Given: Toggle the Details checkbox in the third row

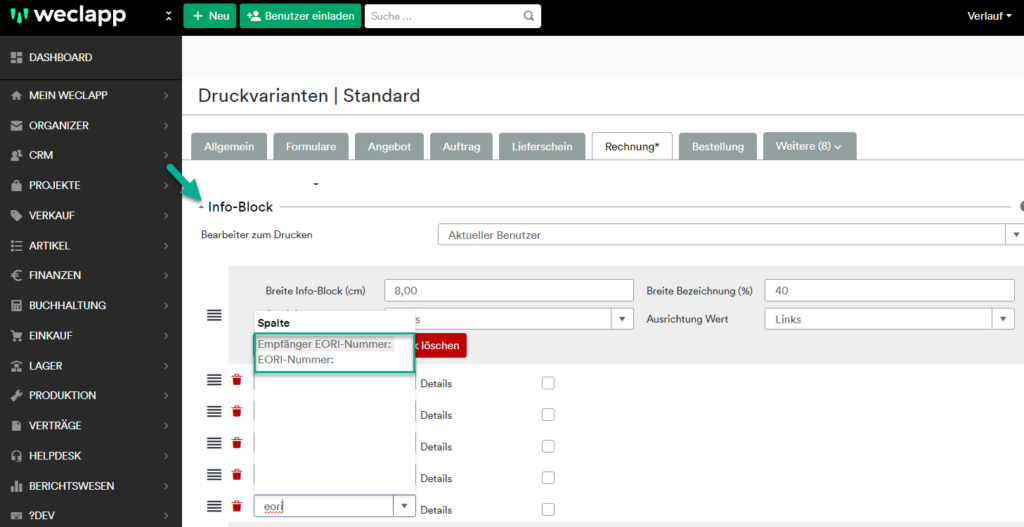Looking at the screenshot, I should [548, 446].
